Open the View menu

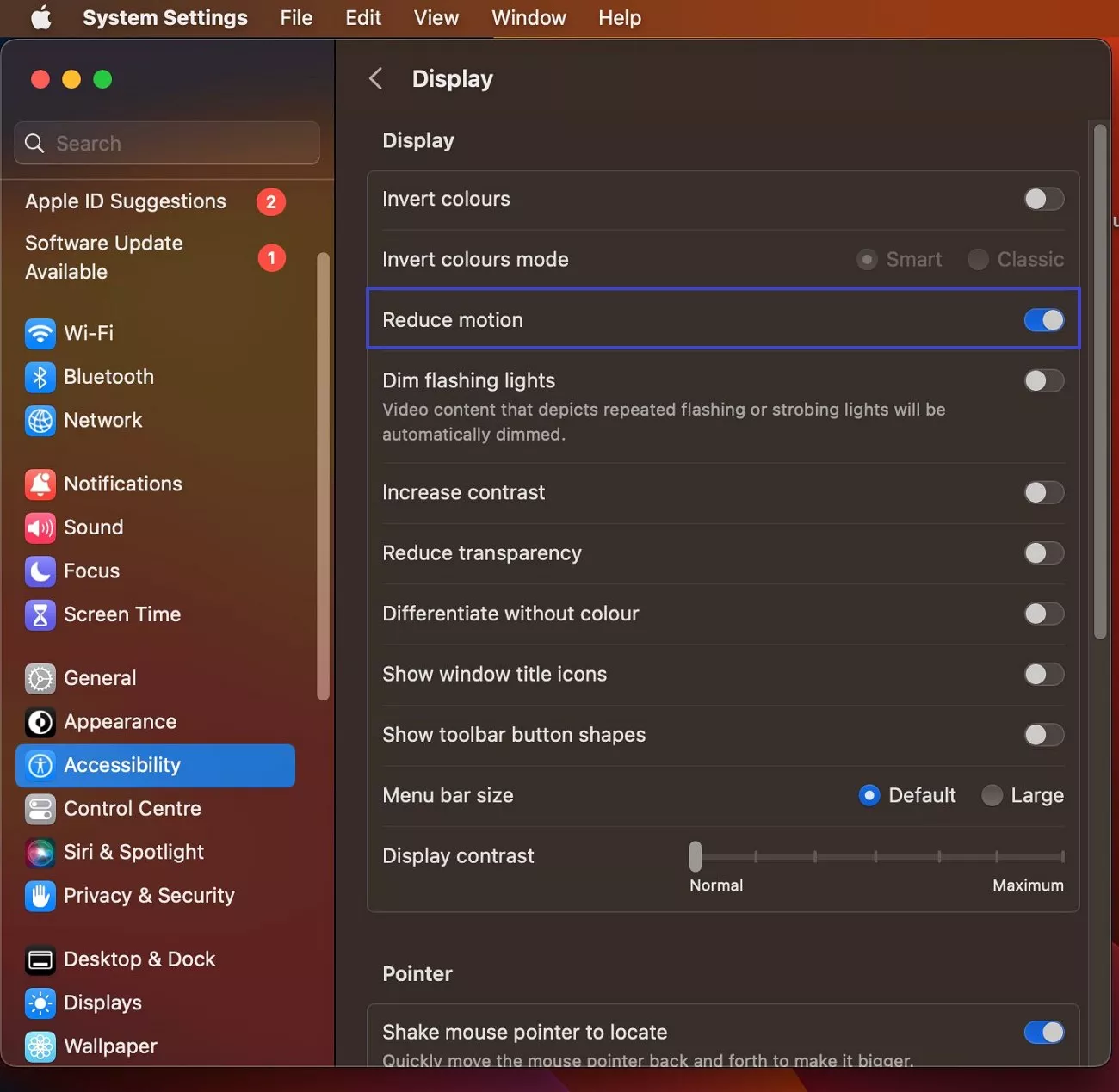point(436,17)
